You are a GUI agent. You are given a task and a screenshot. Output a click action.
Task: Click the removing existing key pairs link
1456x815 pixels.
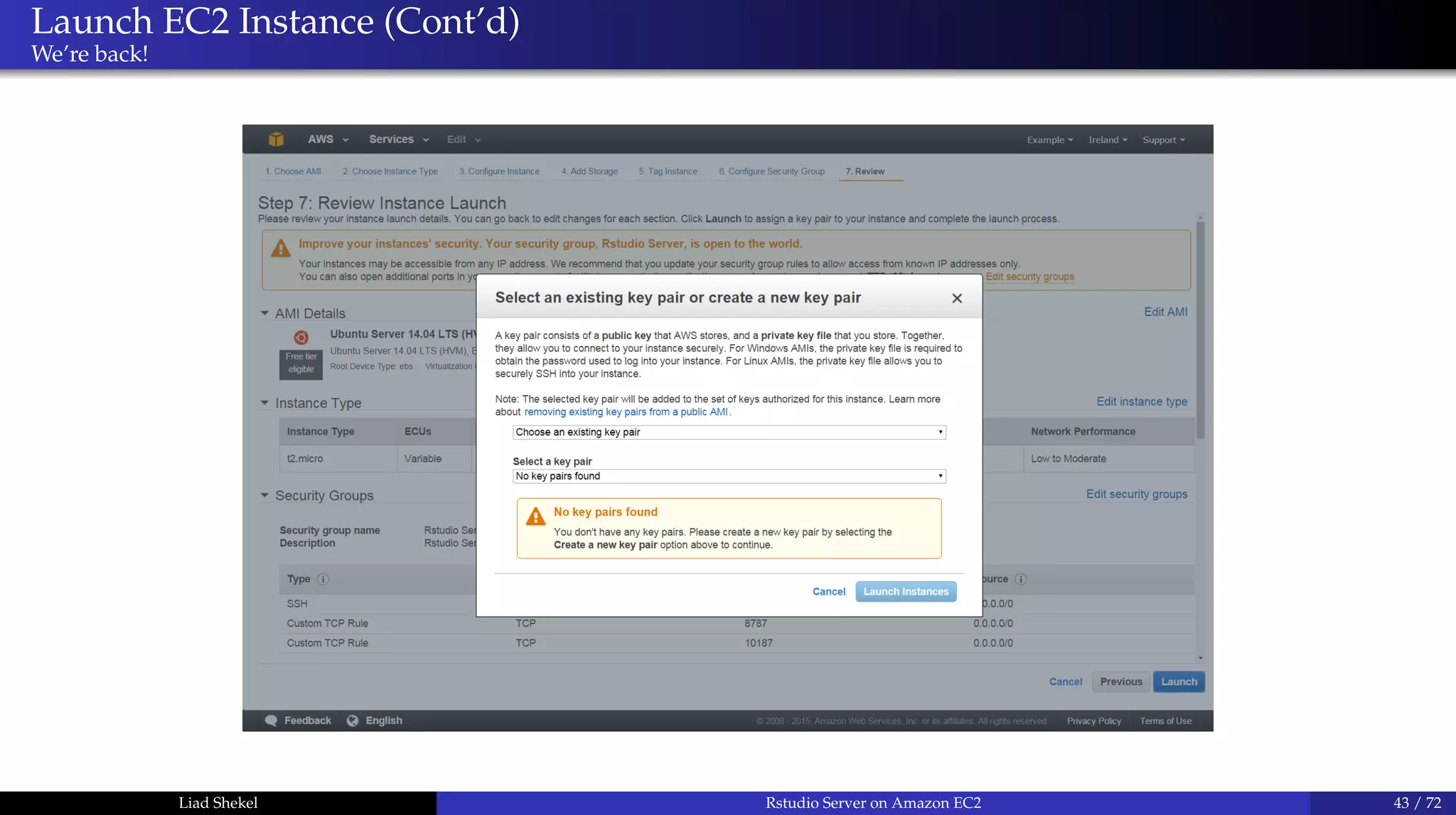(626, 412)
